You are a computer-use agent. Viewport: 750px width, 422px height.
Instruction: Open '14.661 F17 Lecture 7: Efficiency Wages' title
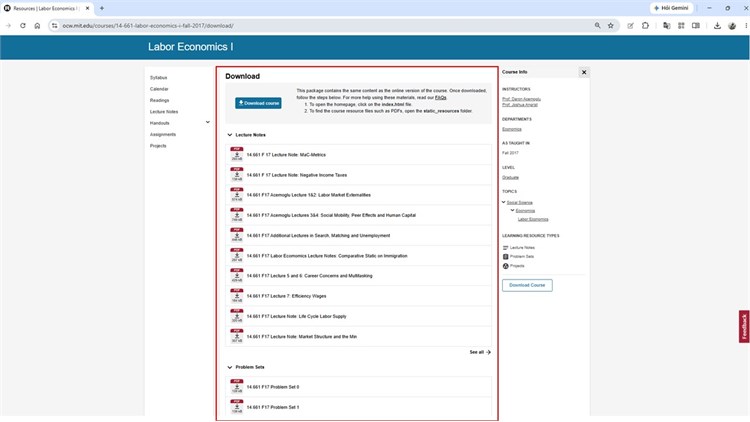(x=286, y=296)
